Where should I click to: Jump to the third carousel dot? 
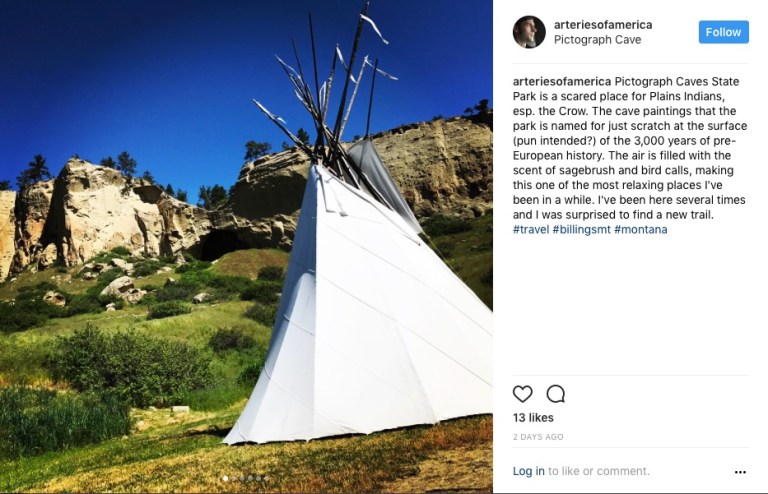[x=242, y=478]
